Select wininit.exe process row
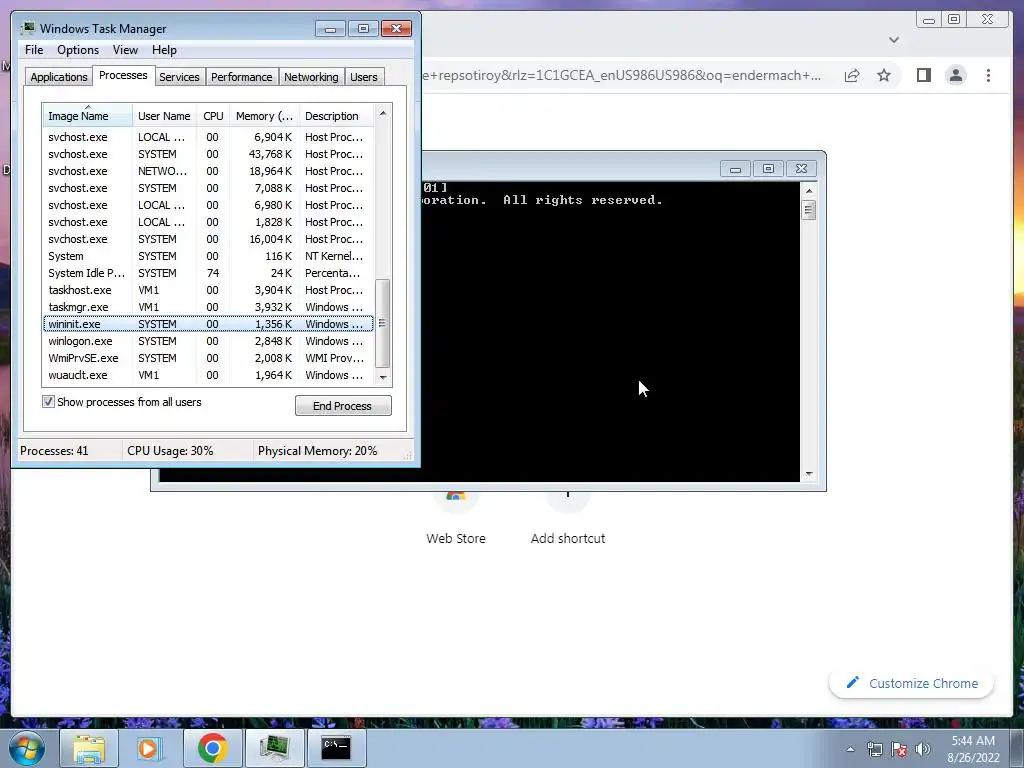This screenshot has width=1024, height=768. tap(208, 324)
